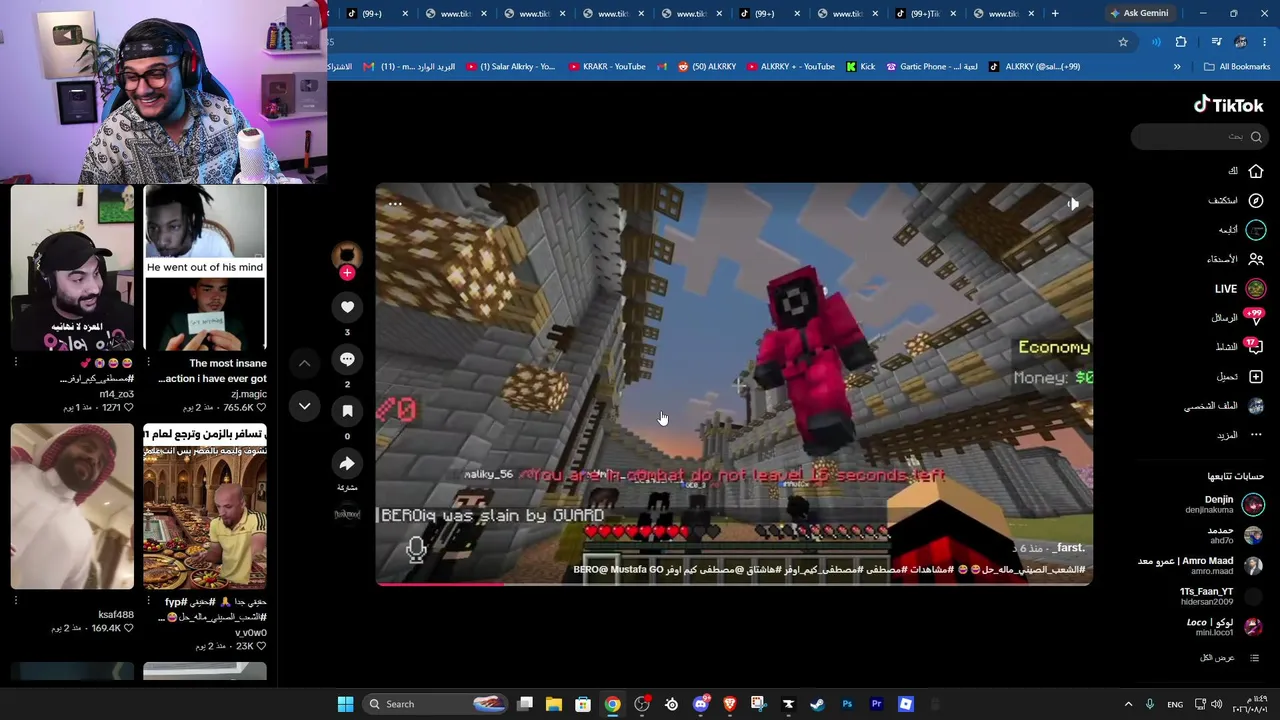Launch Premiere Pro from the taskbar
The width and height of the screenshot is (1280, 720).
(x=876, y=704)
